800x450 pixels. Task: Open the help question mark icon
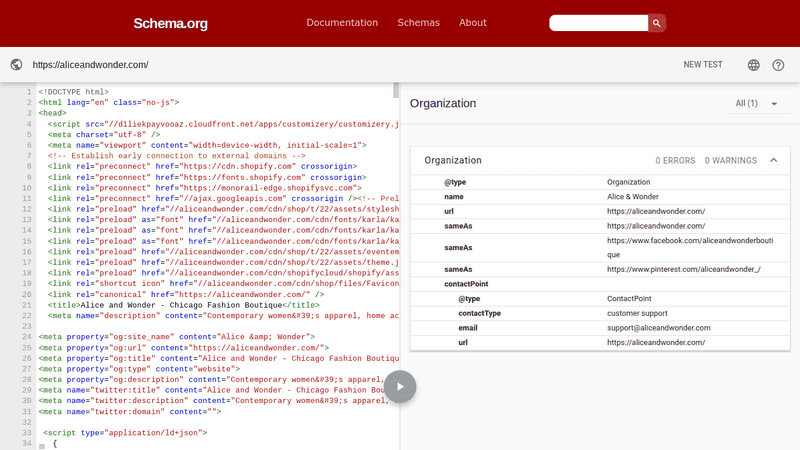pyautogui.click(x=778, y=65)
